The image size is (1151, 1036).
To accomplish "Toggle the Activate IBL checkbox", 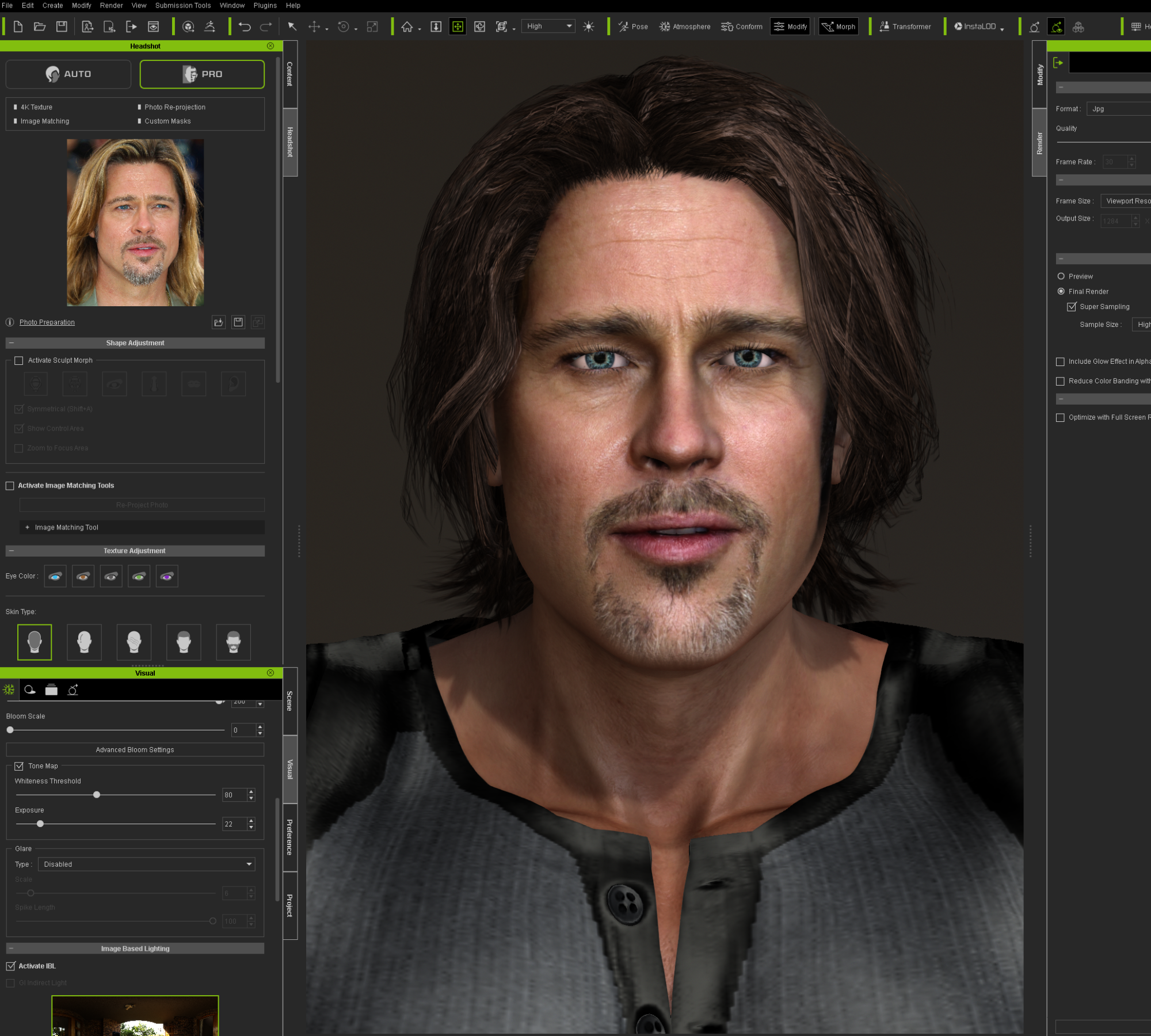I will coord(10,966).
